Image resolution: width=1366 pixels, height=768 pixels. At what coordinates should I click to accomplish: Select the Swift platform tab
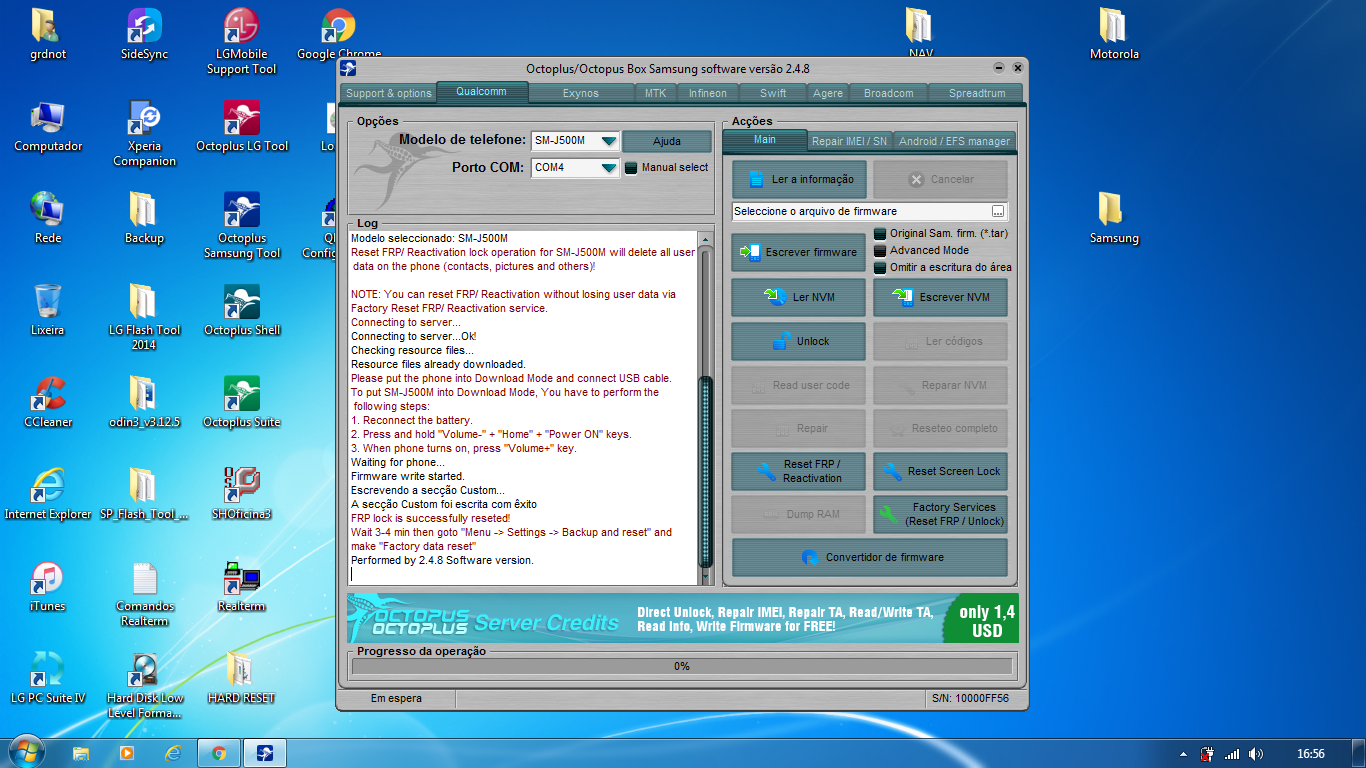773,93
